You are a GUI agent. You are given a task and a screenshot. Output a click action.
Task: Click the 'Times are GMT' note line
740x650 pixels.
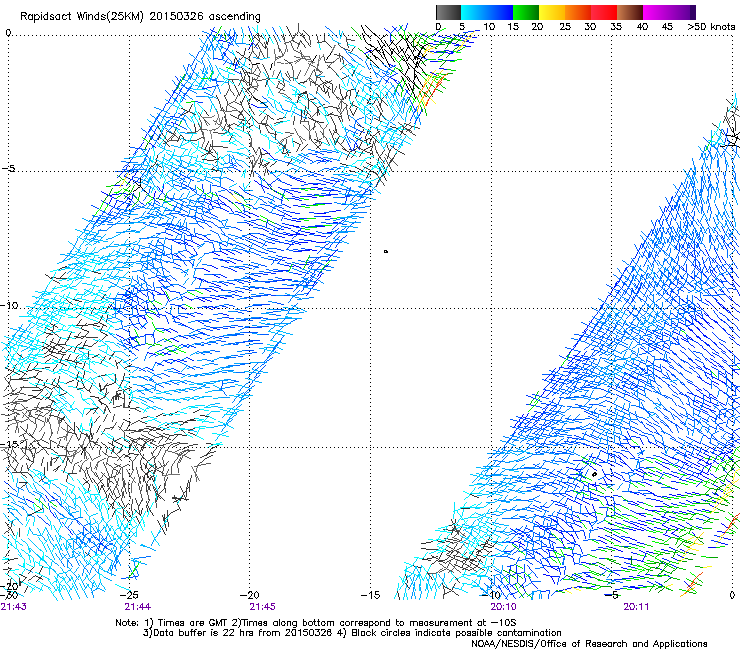point(316,623)
